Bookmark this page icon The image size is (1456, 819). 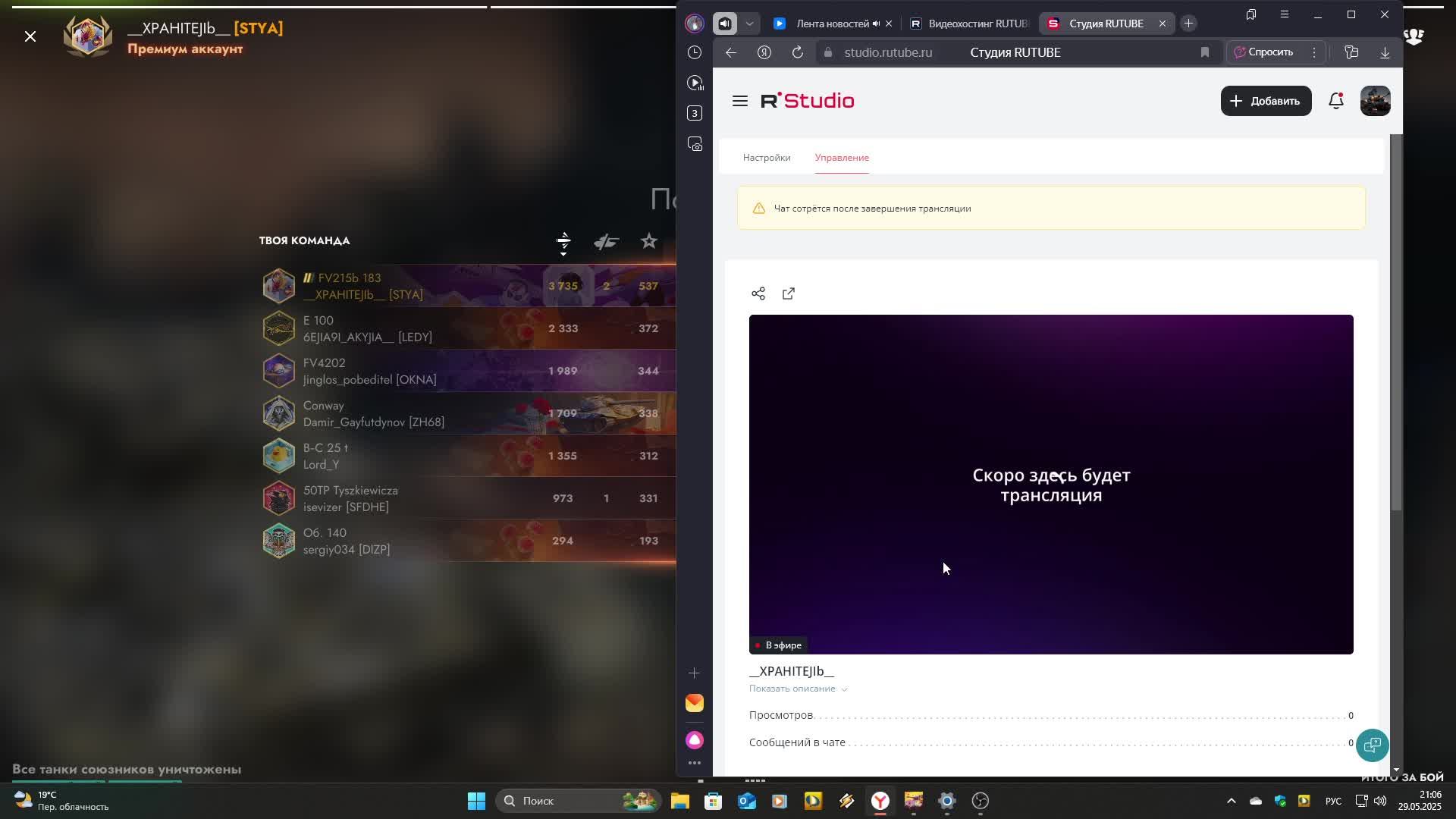[x=1204, y=52]
